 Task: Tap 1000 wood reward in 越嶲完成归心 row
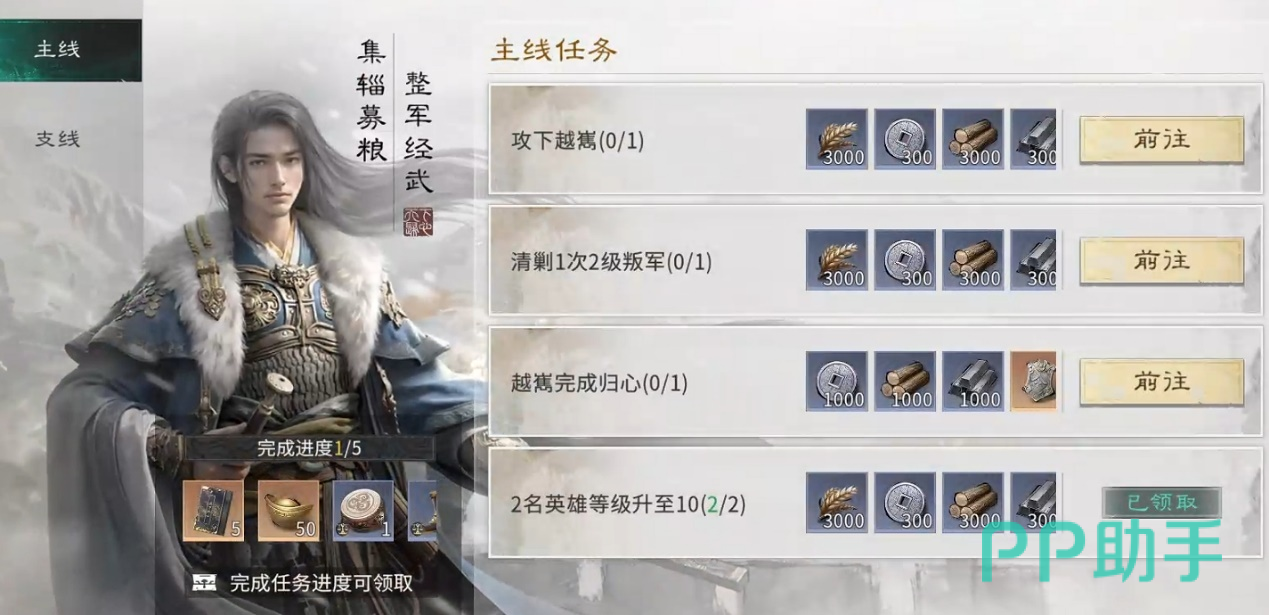905,382
